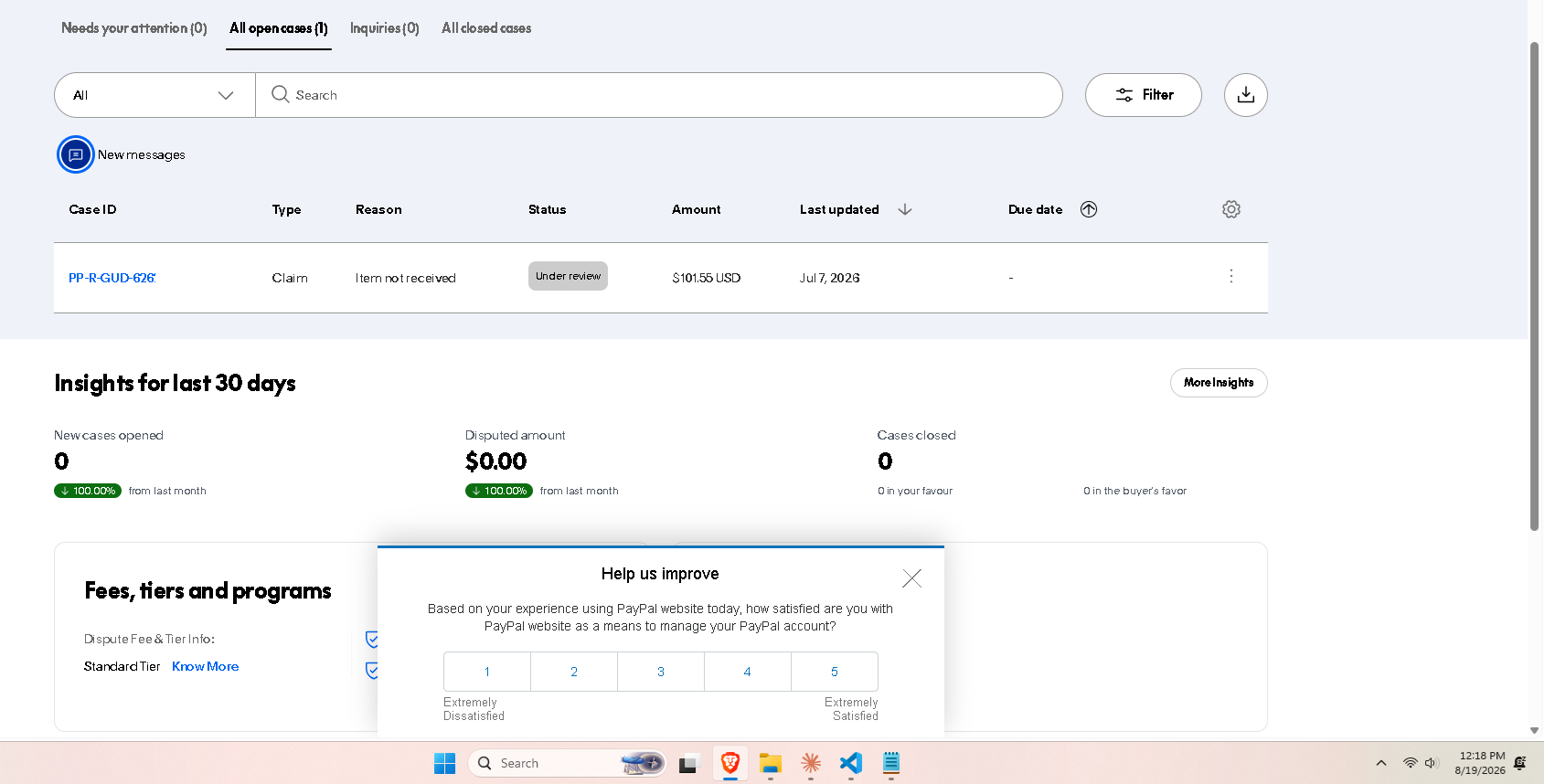Click the Item not received reason cell
This screenshot has width=1544, height=784.
coord(406,278)
